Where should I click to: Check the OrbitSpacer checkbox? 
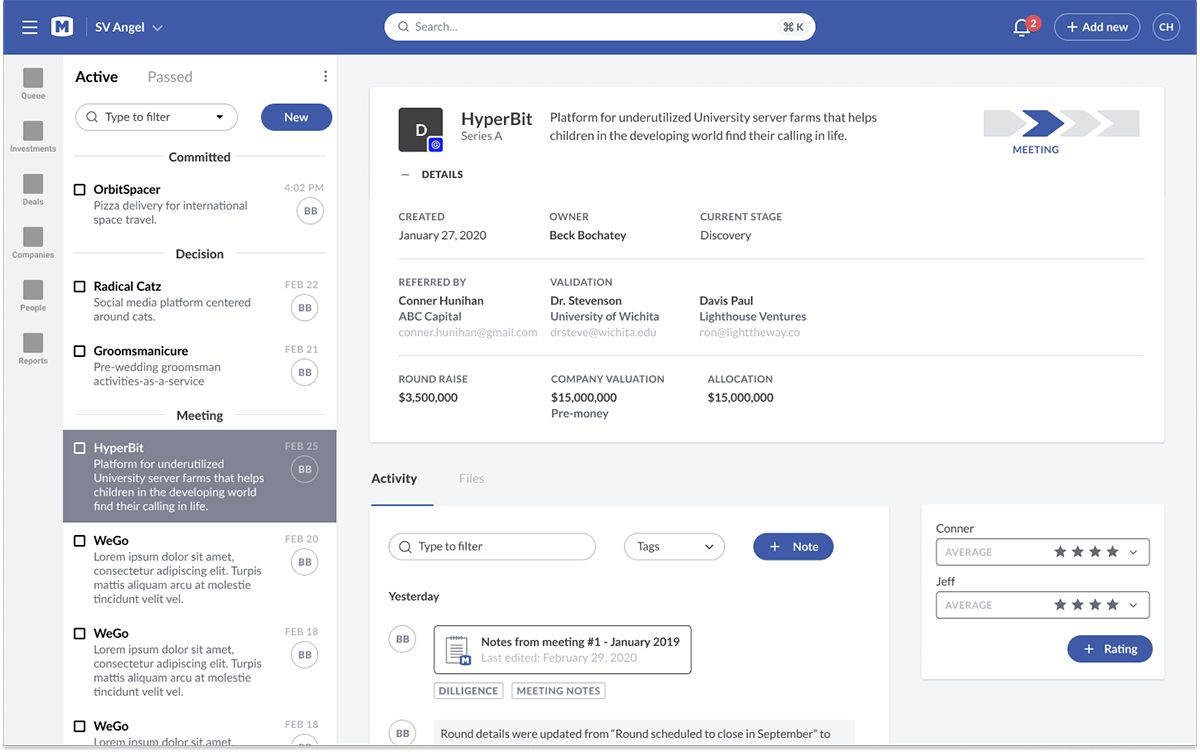point(80,189)
